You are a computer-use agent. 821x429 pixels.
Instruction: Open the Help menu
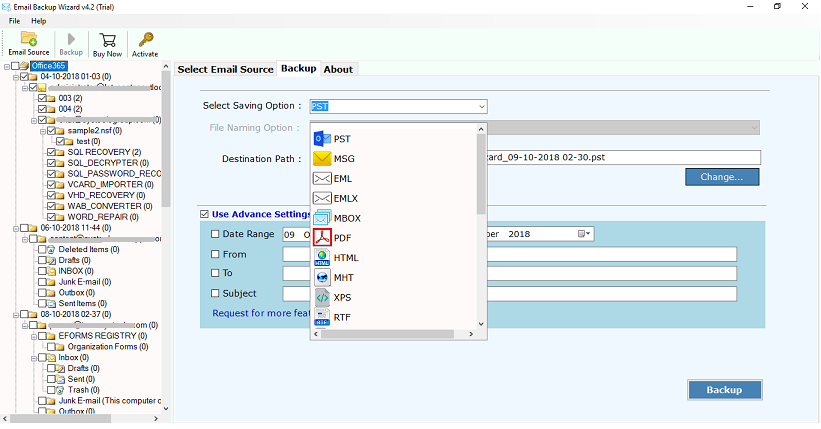(39, 21)
